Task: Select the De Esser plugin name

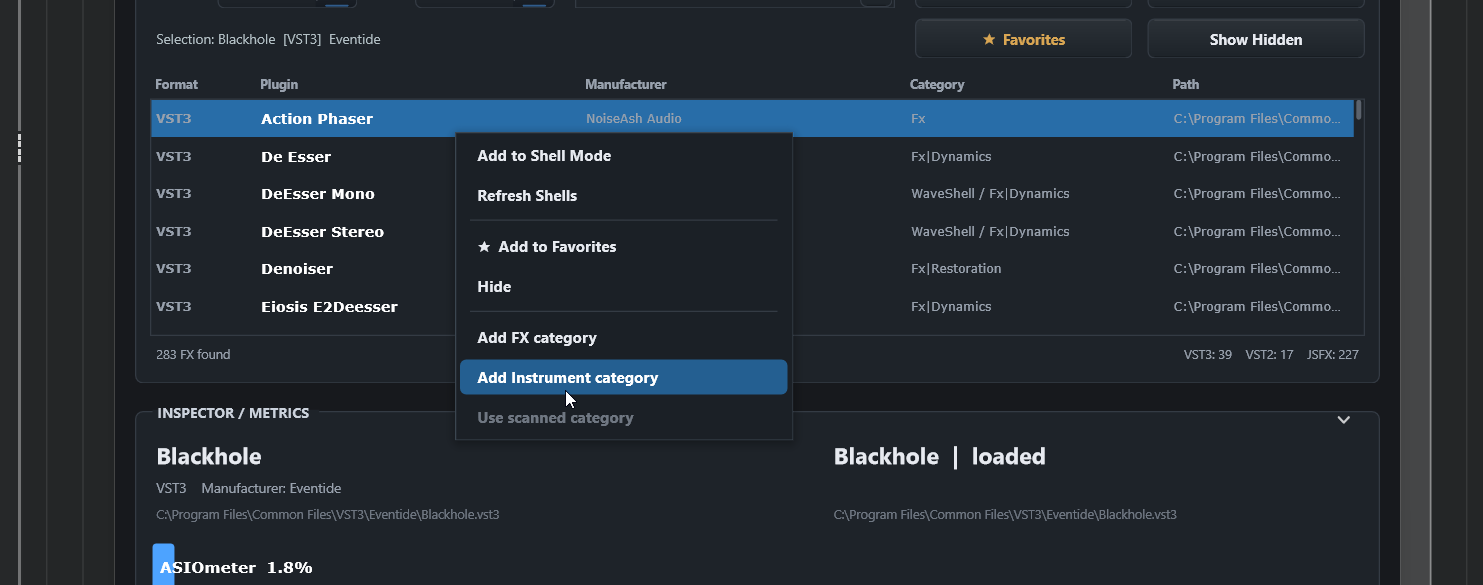Action: point(296,157)
